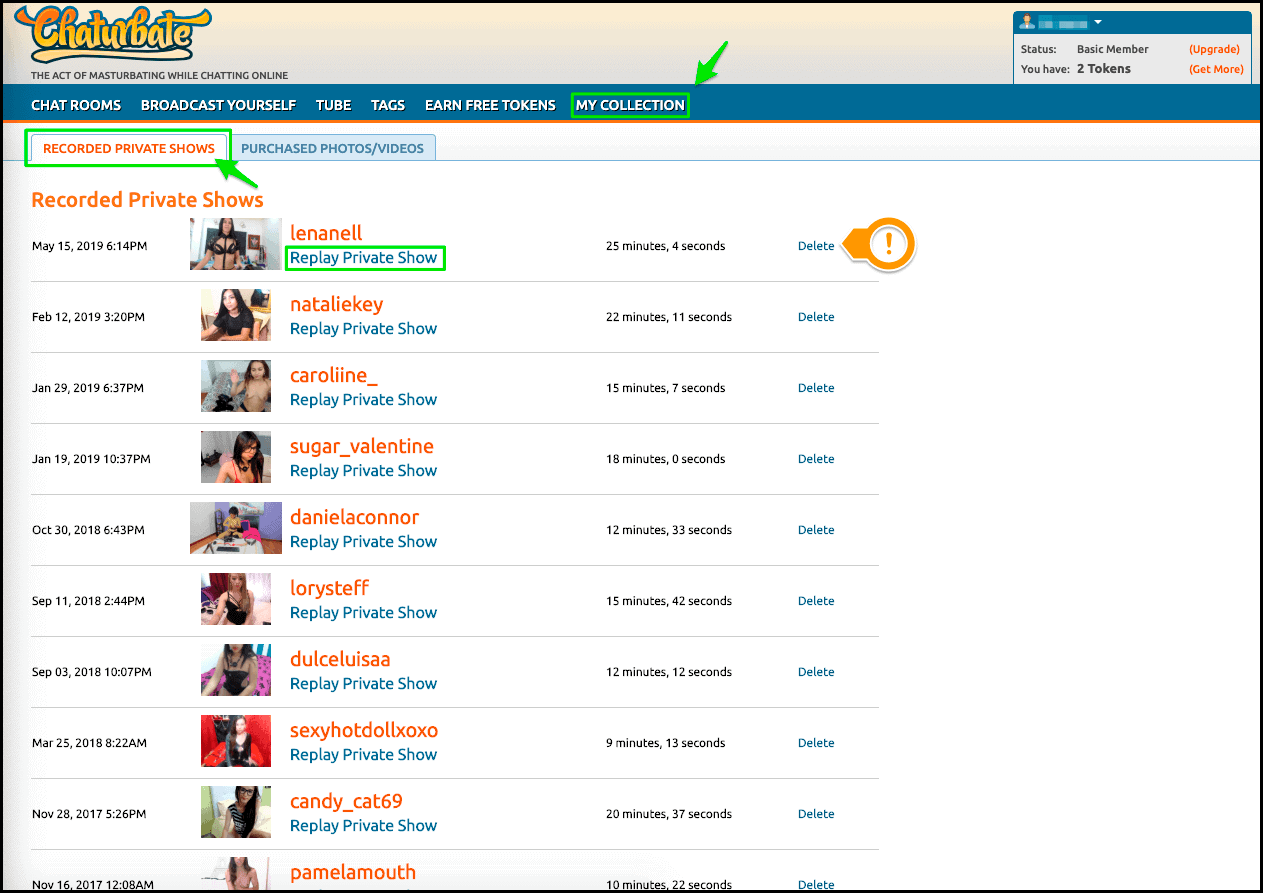Open the caroliine_ recording thumbnail
1263x893 pixels.
(x=236, y=386)
